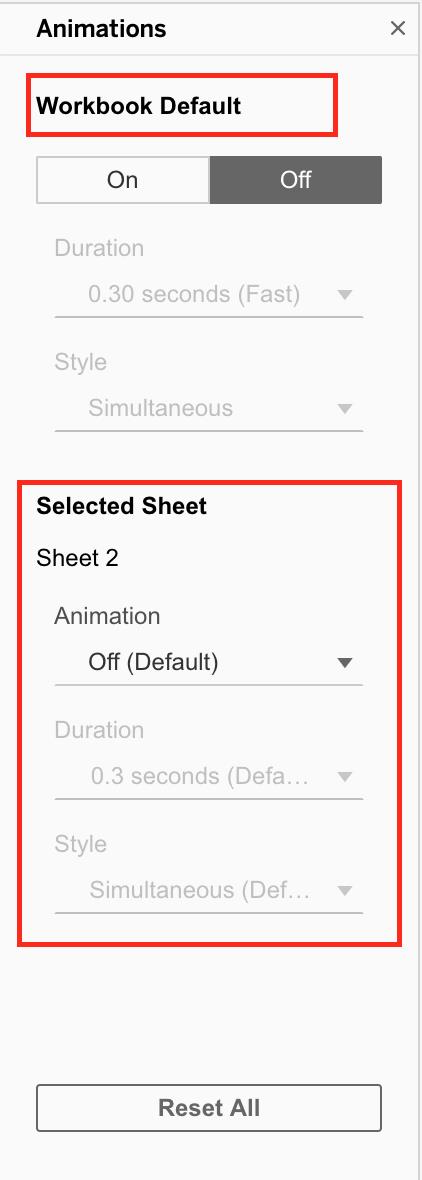Click the Style label under Selected Sheet
The image size is (422, 1180).
click(x=80, y=844)
